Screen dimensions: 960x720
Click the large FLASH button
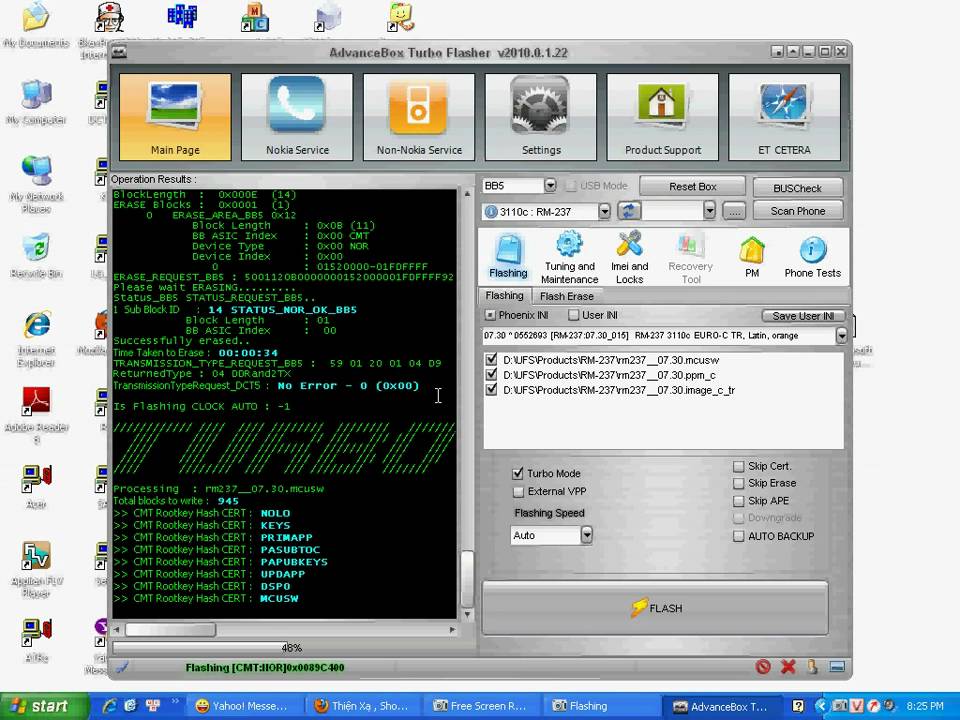click(x=655, y=608)
